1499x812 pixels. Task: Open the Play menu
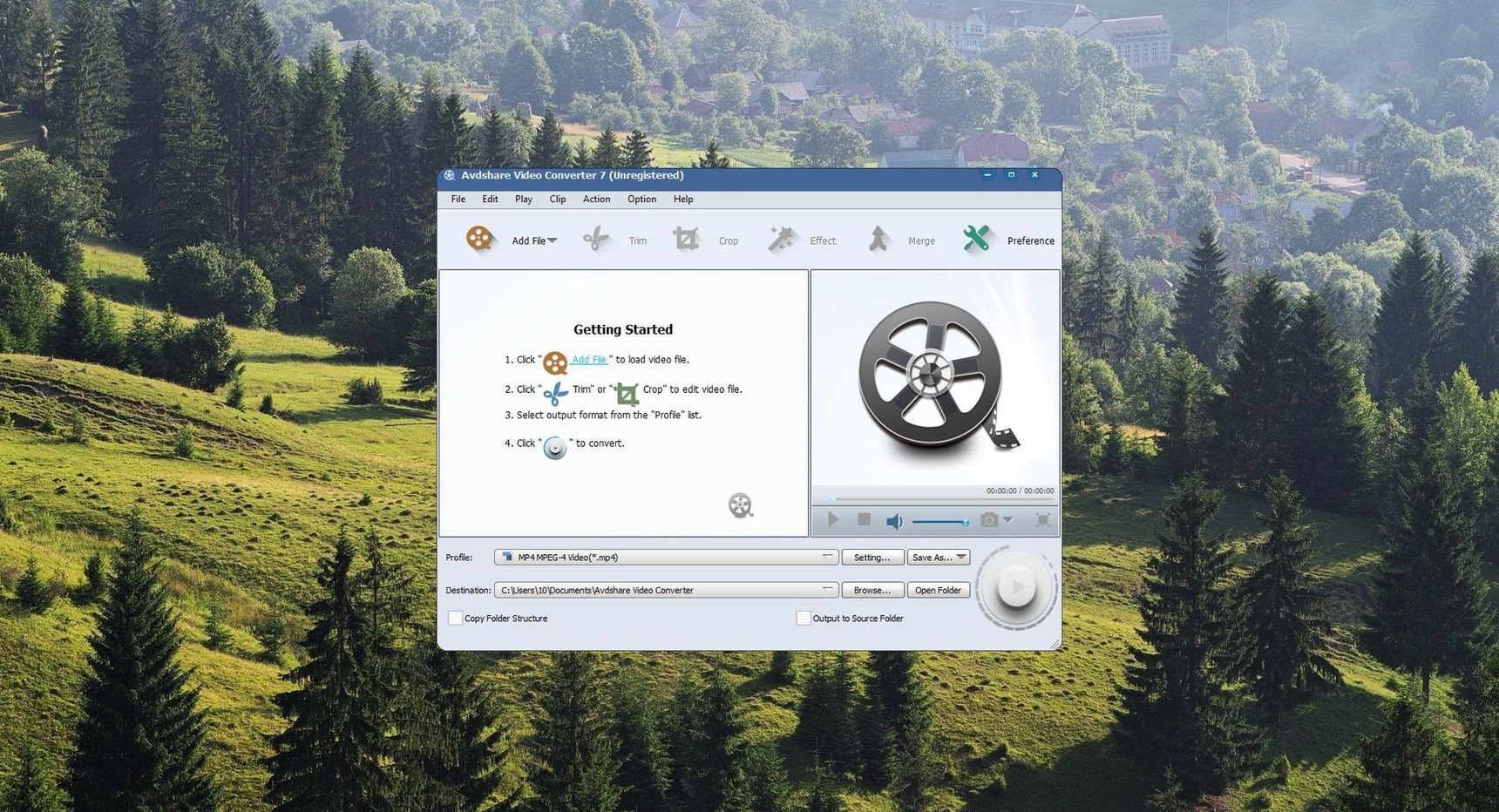tap(524, 199)
